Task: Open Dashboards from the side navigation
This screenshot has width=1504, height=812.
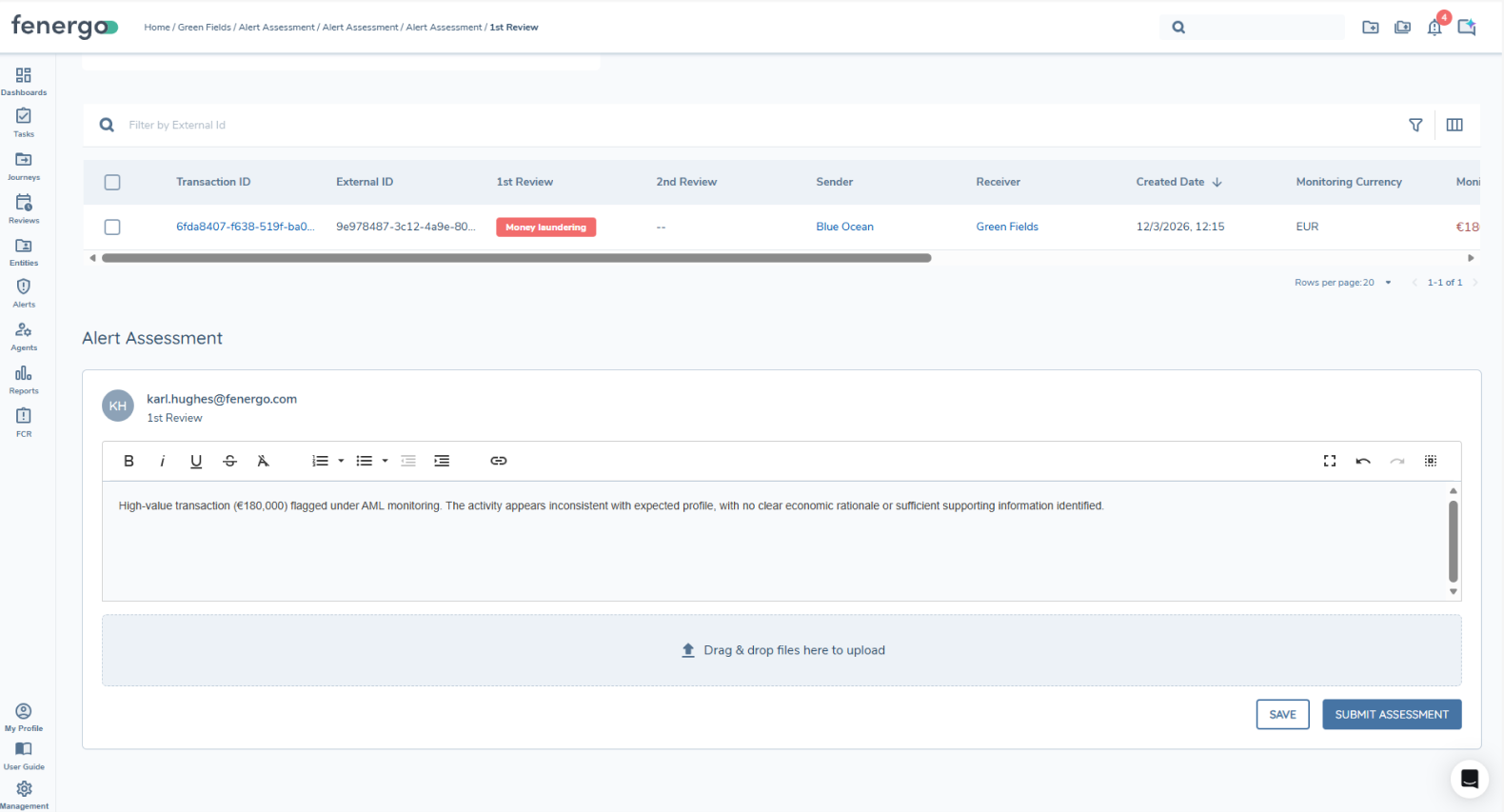Action: pos(24,81)
